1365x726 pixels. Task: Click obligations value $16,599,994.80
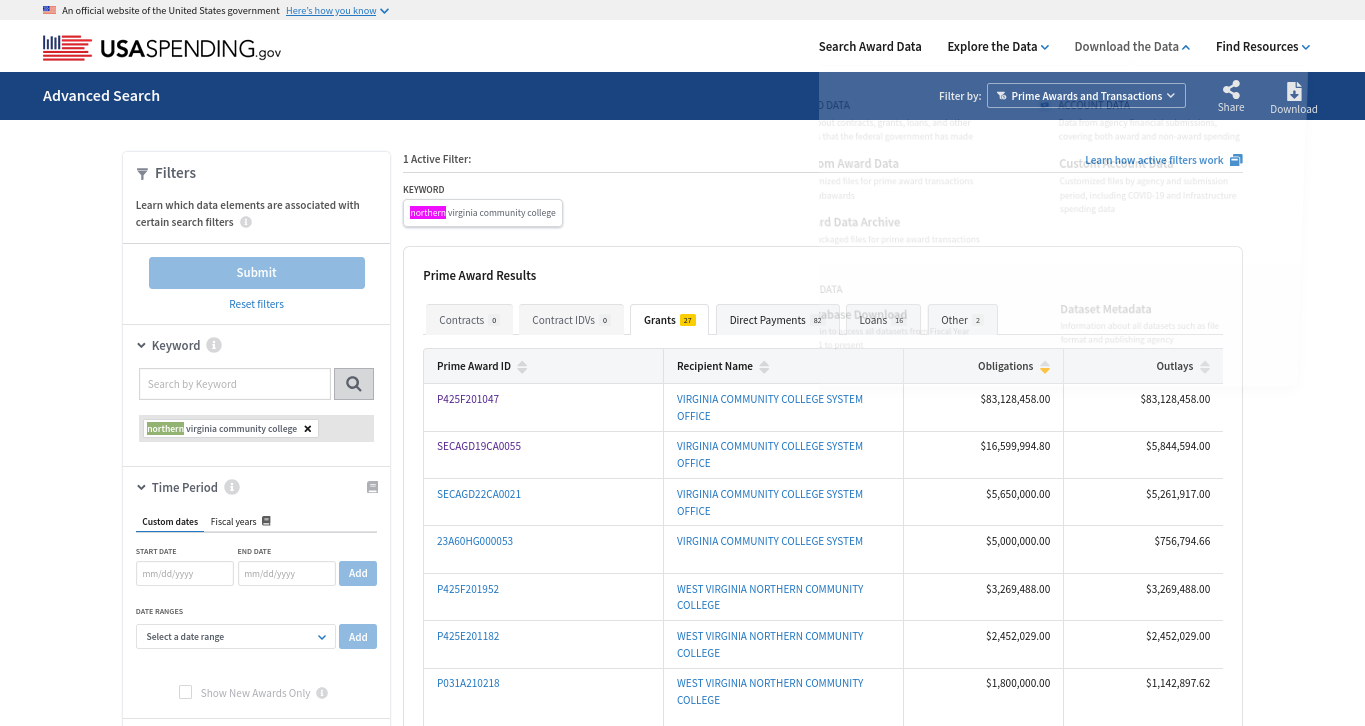(x=1015, y=446)
